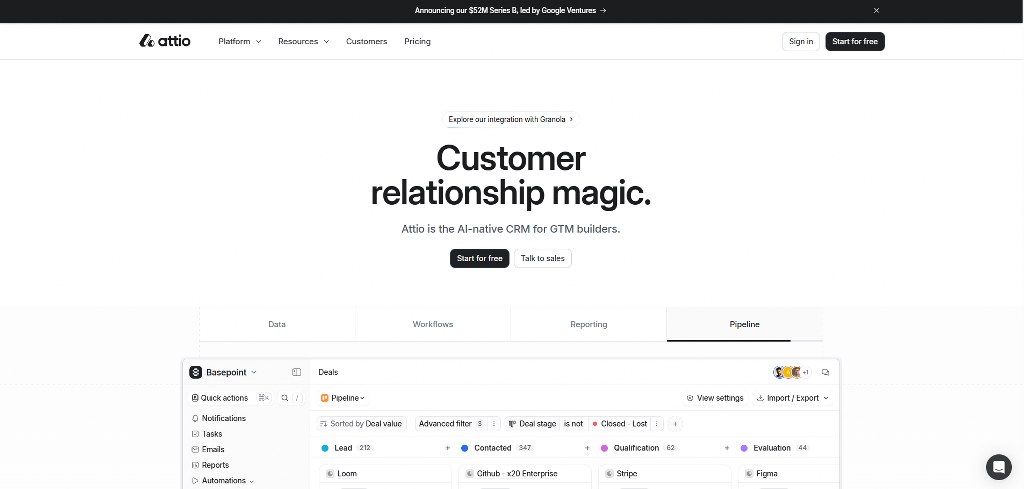The image size is (1024, 489).
Task: Click Sorted by Deal value chip
Action: pos(361,424)
